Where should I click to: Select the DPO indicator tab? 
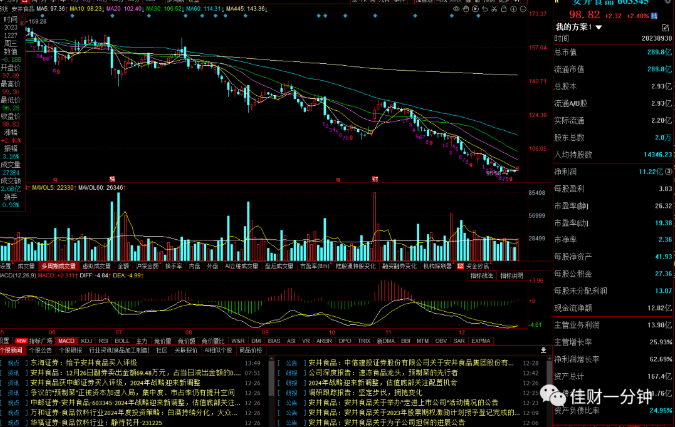point(345,341)
